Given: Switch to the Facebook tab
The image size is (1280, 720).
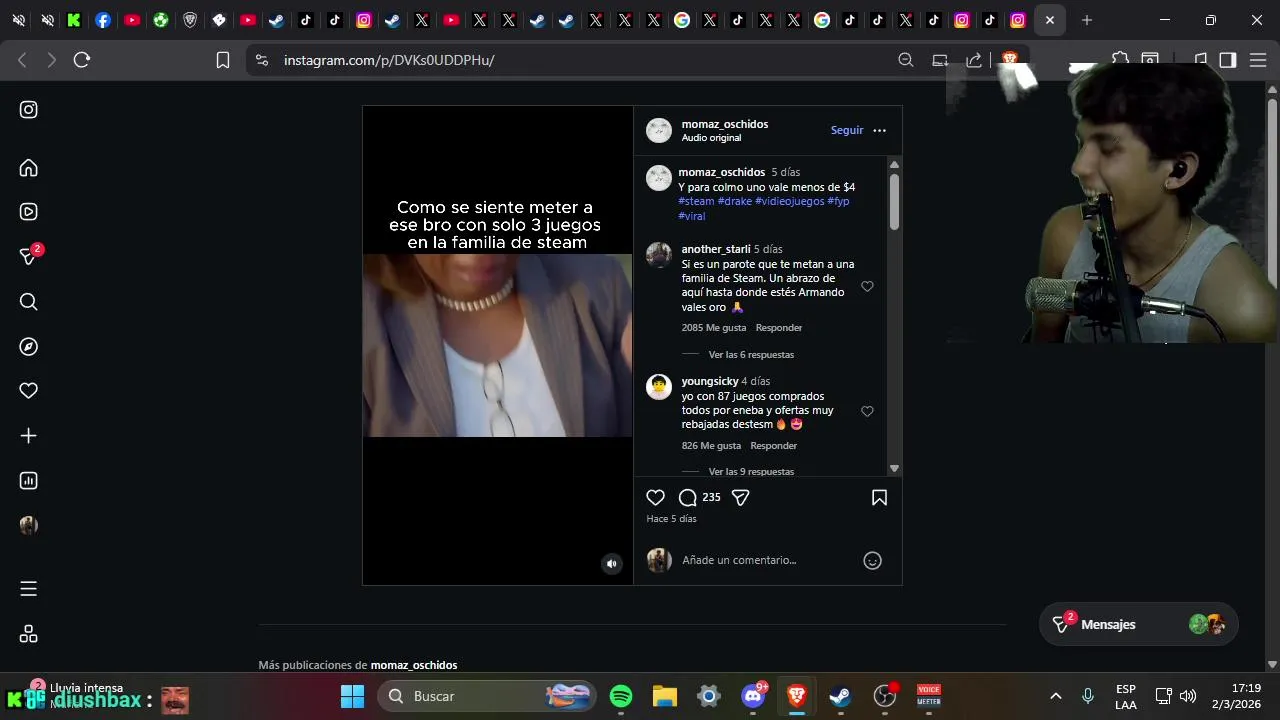Looking at the screenshot, I should [103, 20].
